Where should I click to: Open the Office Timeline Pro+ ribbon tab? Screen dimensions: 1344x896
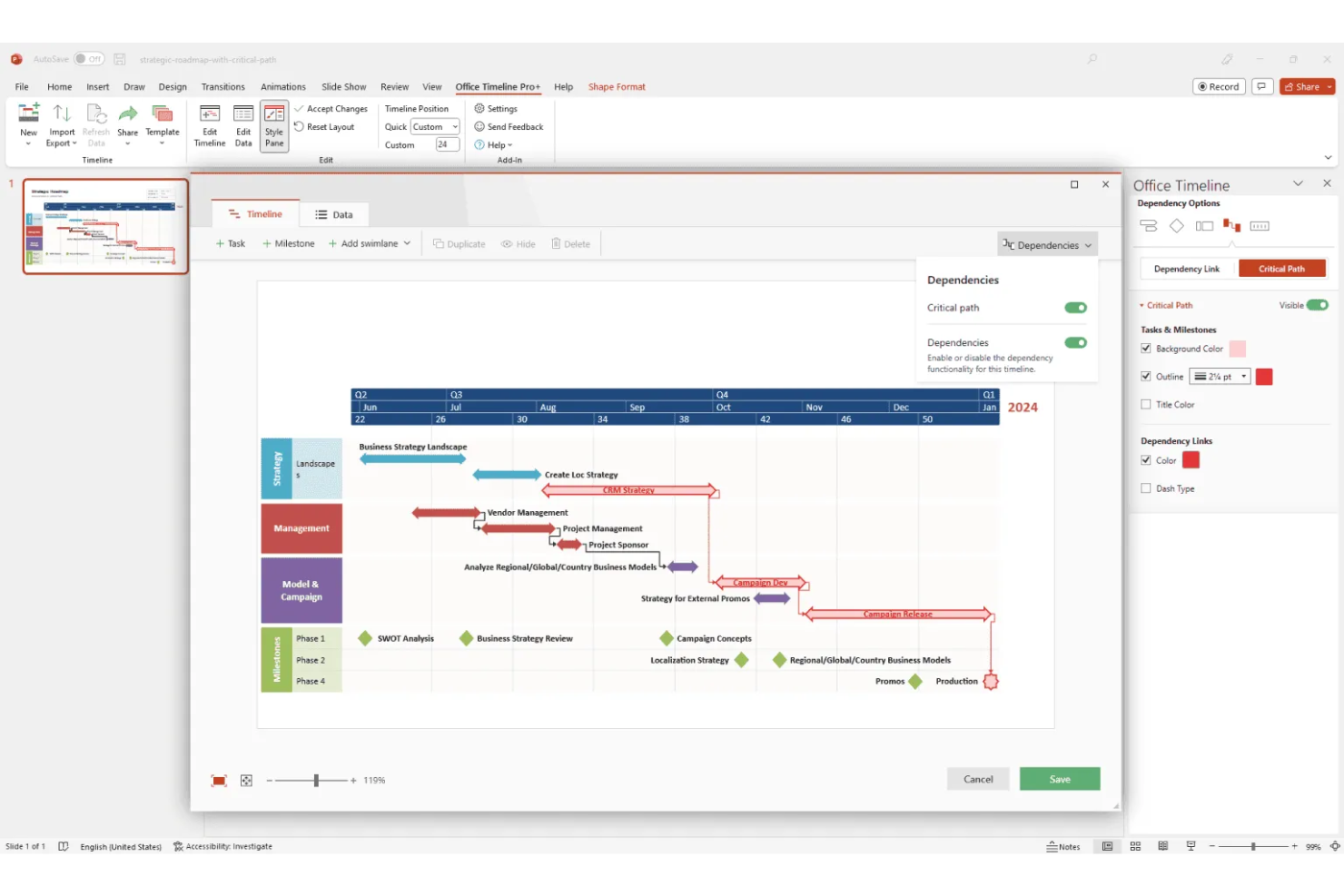(498, 86)
